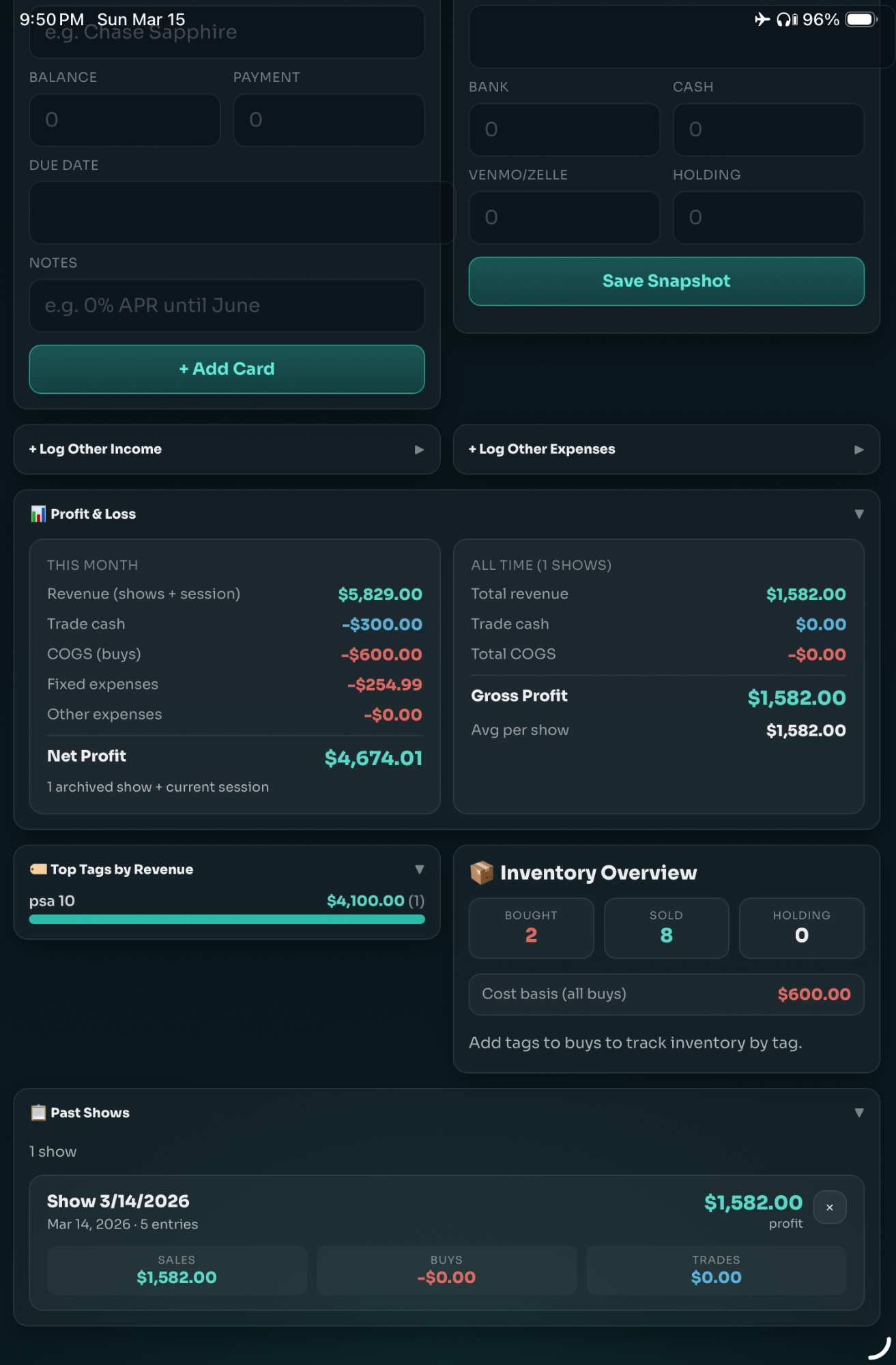Click the Past Shows clipboard icon
The image size is (896, 1365).
point(38,1112)
